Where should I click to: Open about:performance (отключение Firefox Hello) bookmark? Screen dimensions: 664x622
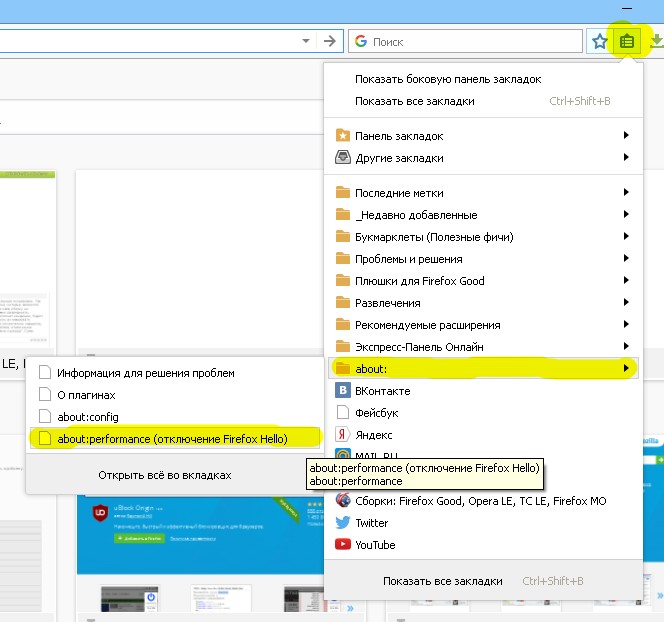coord(175,439)
